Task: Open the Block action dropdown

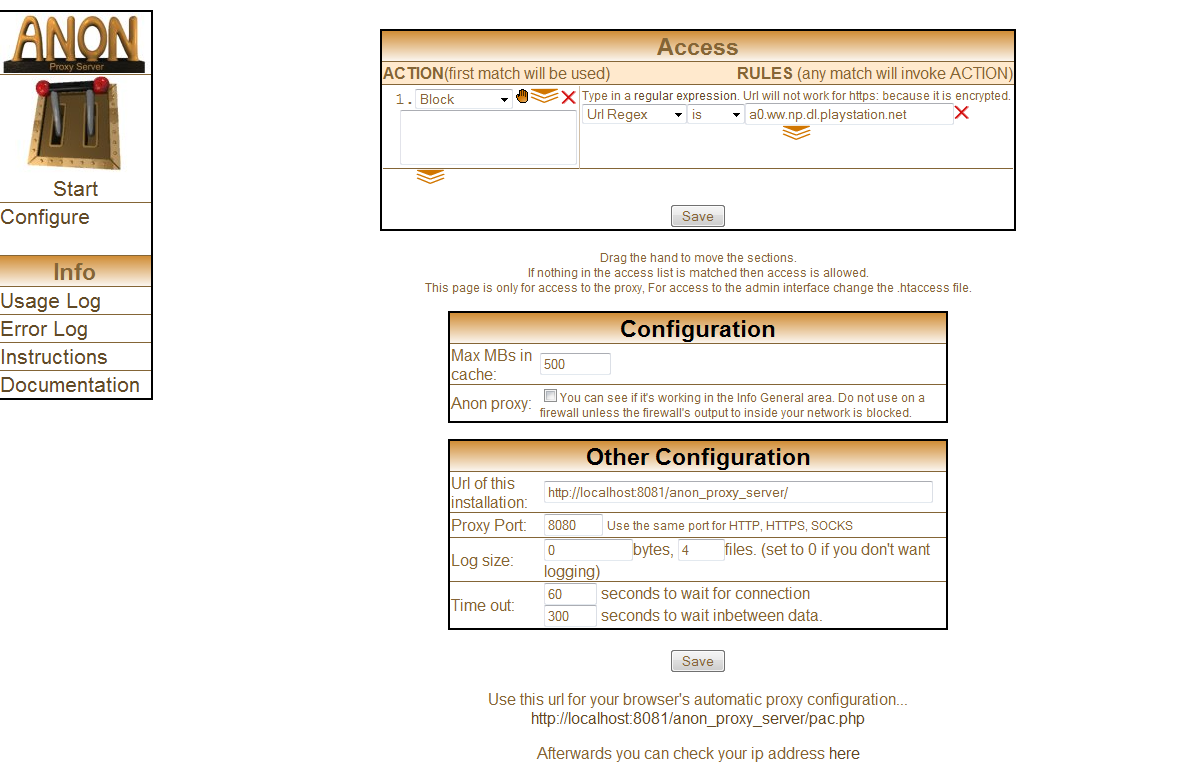Action: 464,99
